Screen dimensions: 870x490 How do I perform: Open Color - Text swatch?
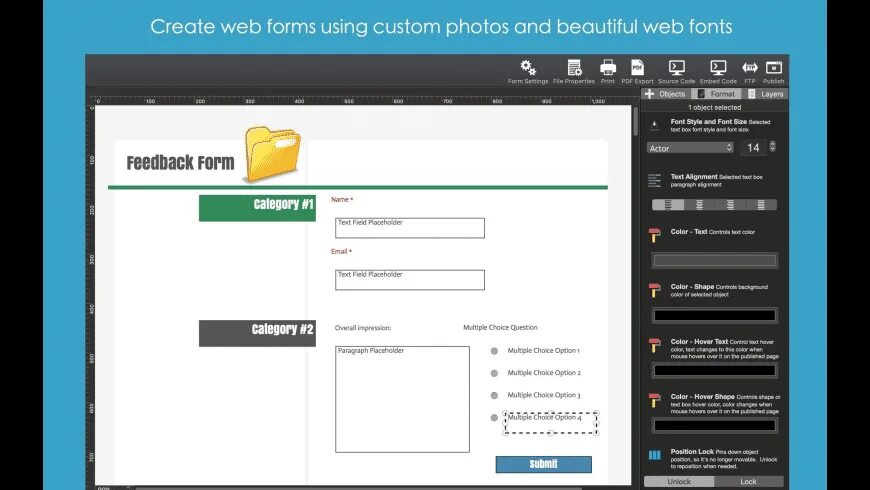point(715,260)
